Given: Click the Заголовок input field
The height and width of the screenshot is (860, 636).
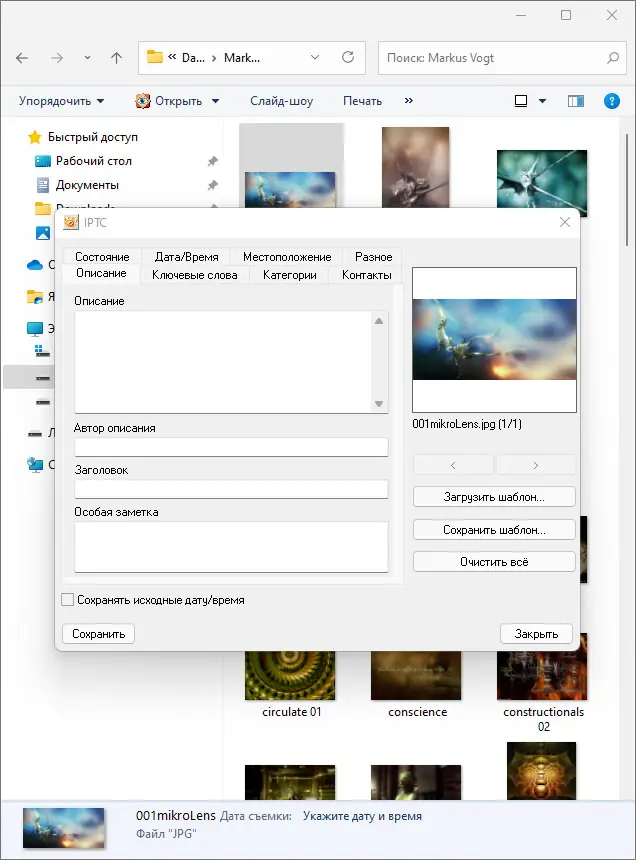Looking at the screenshot, I should [231, 489].
